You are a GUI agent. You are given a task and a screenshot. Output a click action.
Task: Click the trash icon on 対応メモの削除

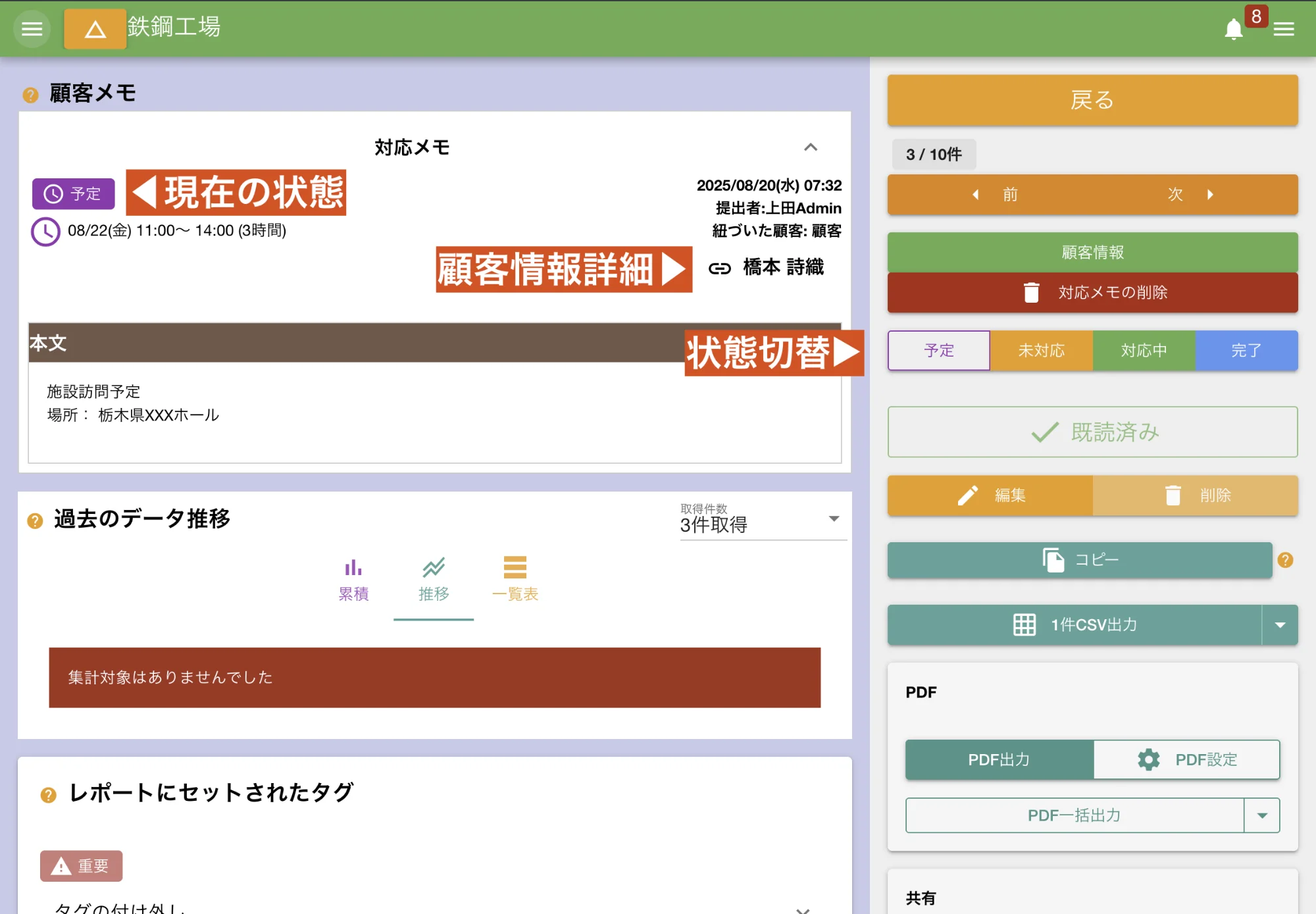point(1032,292)
